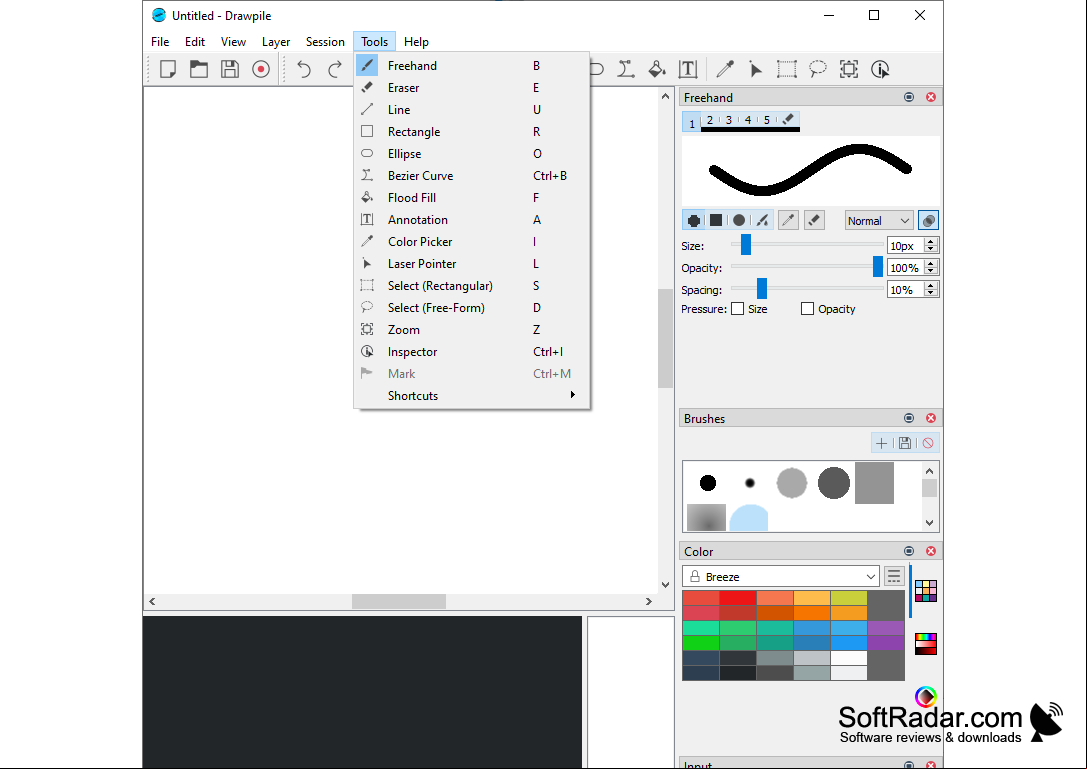Viewport: 1087px width, 769px height.
Task: Float the Color dock panel
Action: (x=909, y=551)
